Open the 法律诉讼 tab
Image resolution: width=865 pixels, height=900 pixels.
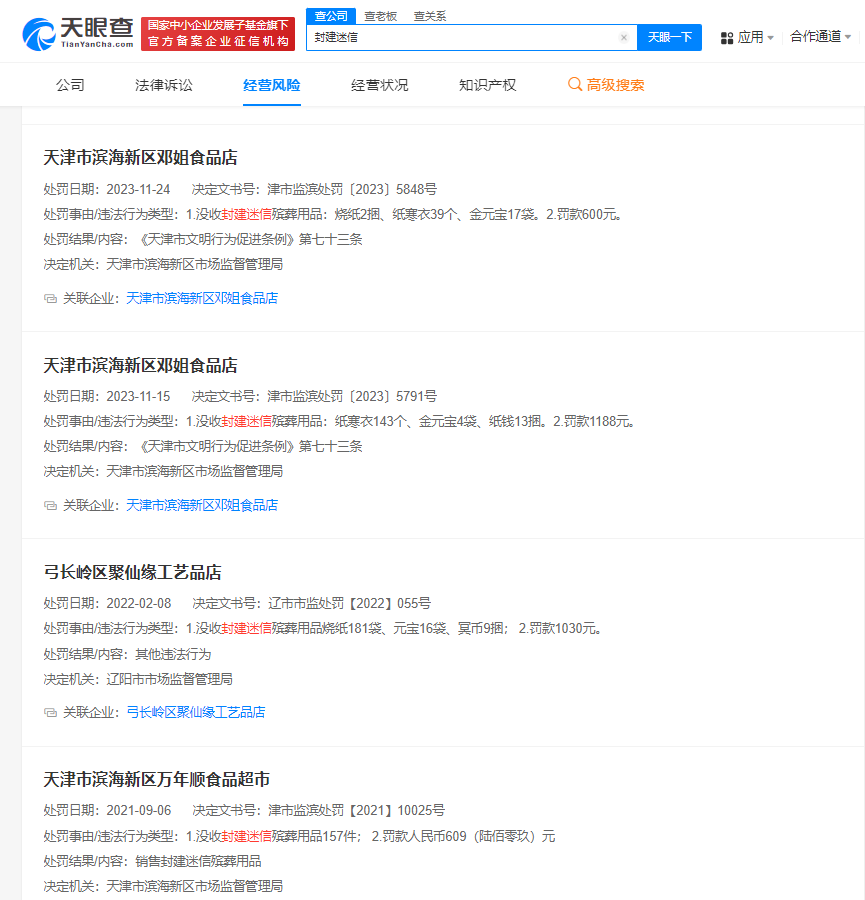tap(164, 85)
